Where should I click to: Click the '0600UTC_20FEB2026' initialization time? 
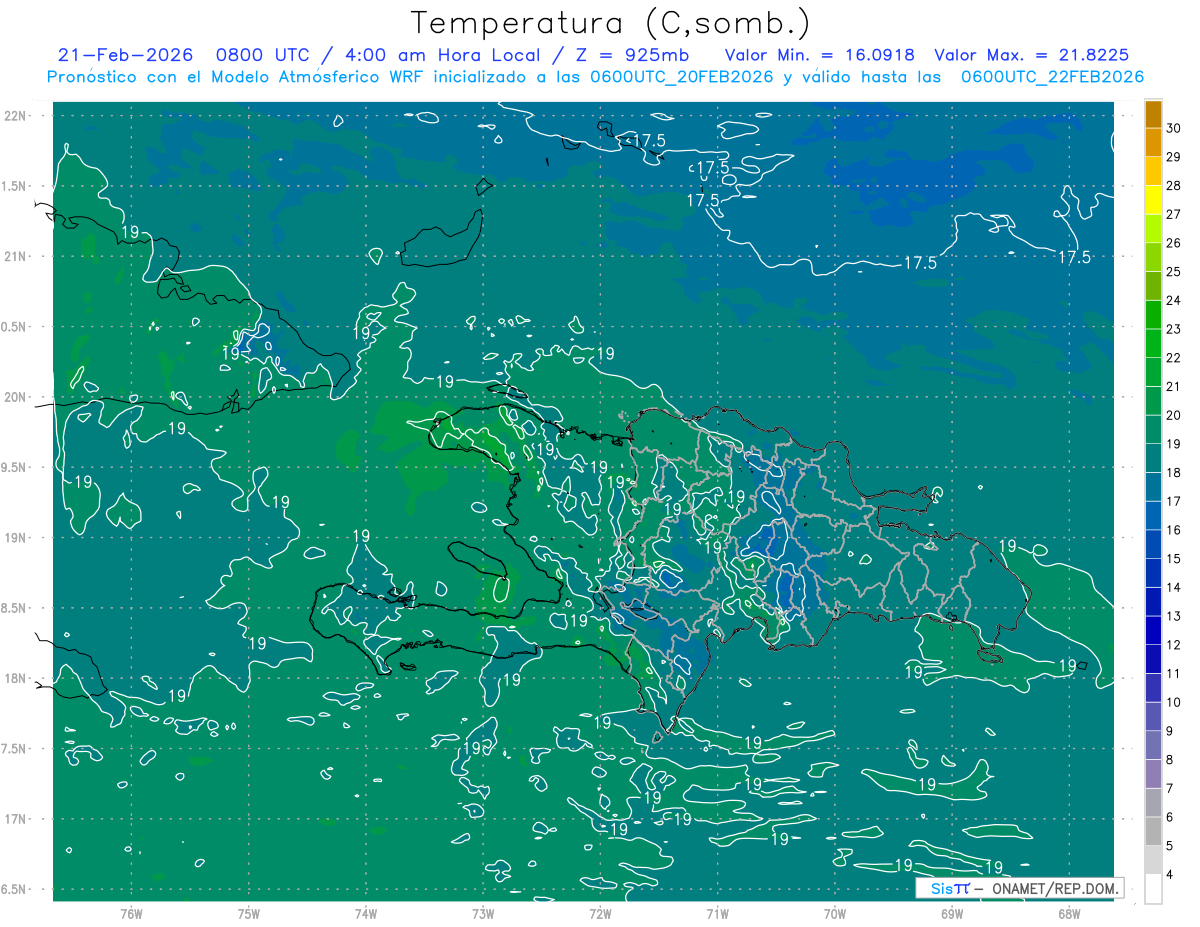tap(679, 77)
